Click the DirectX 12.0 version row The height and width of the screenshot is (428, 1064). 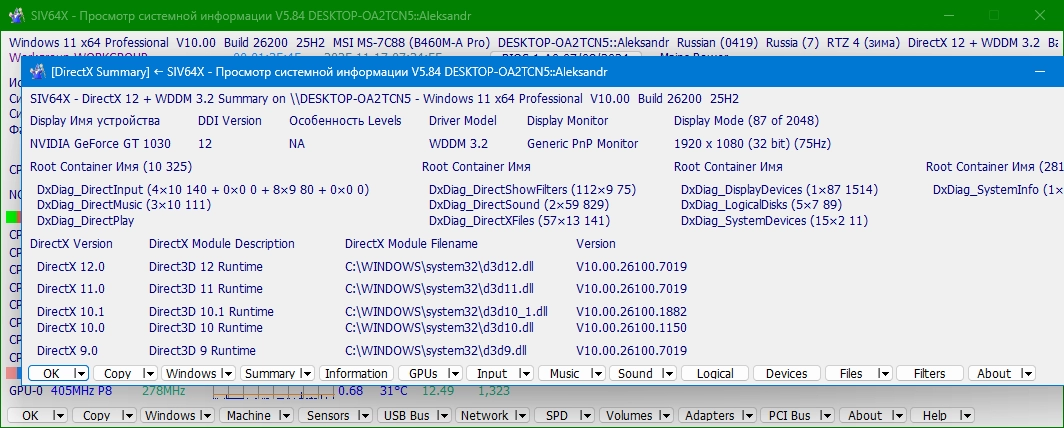pyautogui.click(x=71, y=267)
